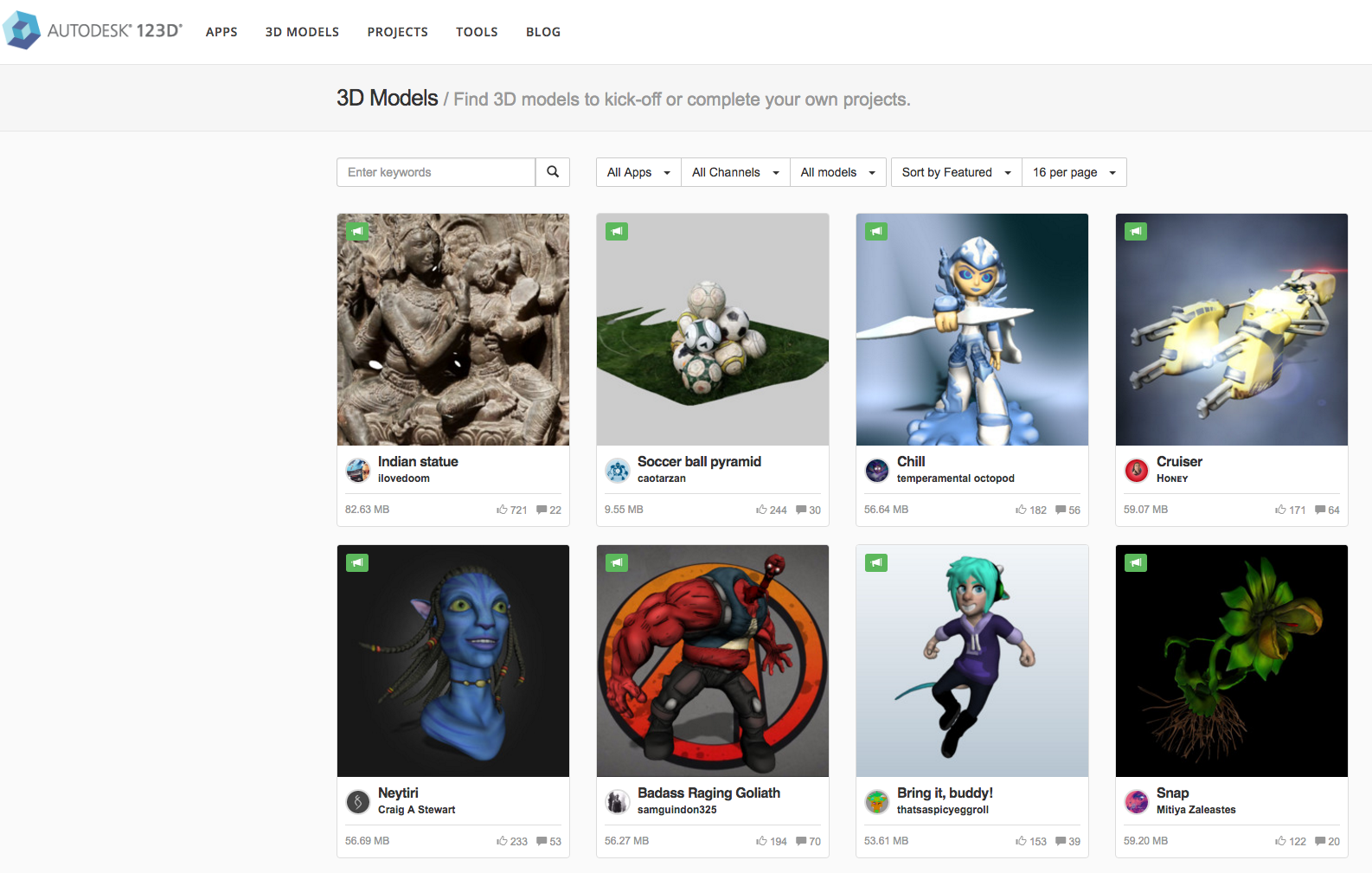Open the Soccer ball pyramid title link
The image size is (1372, 873).
point(699,461)
